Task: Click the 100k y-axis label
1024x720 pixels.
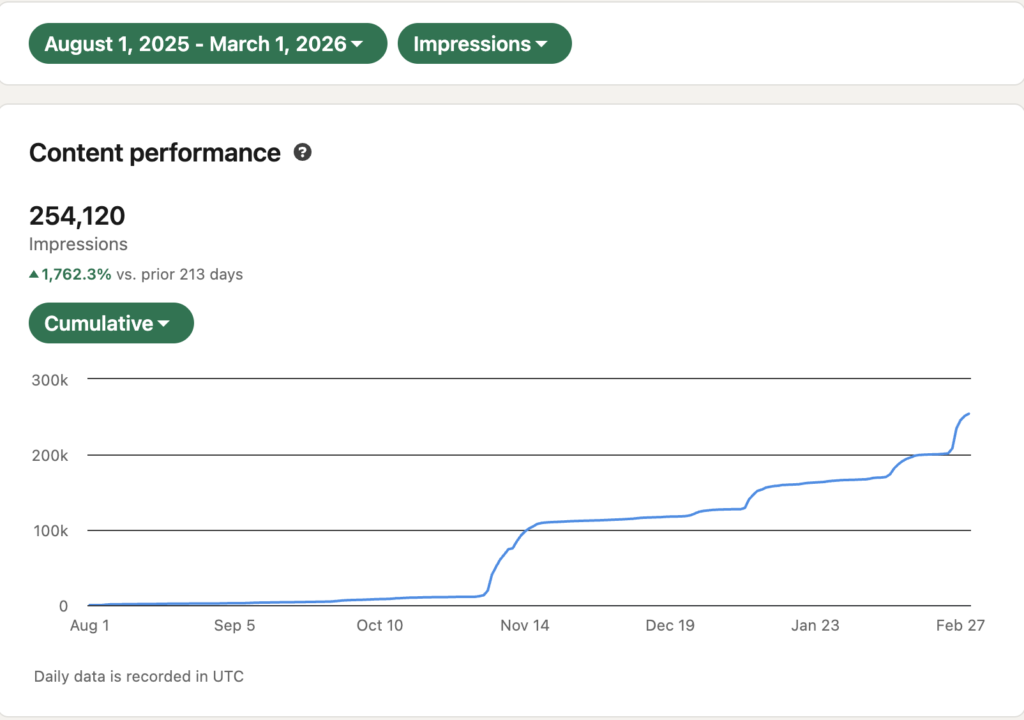Action: pyautogui.click(x=49, y=530)
